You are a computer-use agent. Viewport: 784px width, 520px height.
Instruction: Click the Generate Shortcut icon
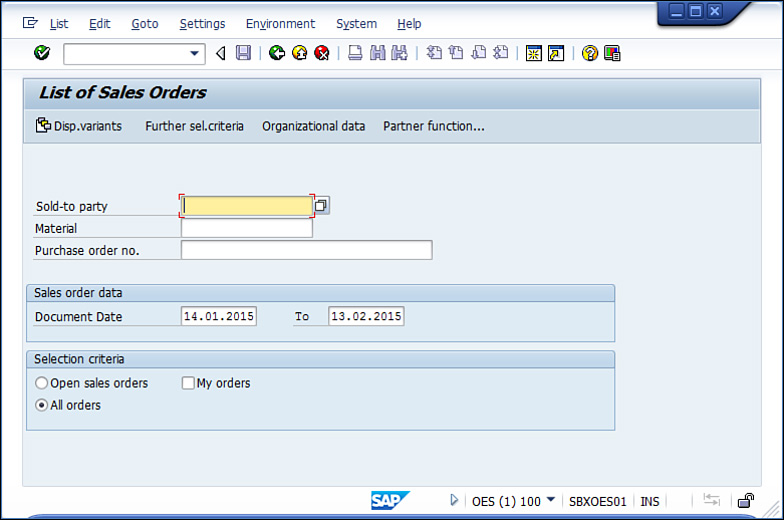(556, 53)
